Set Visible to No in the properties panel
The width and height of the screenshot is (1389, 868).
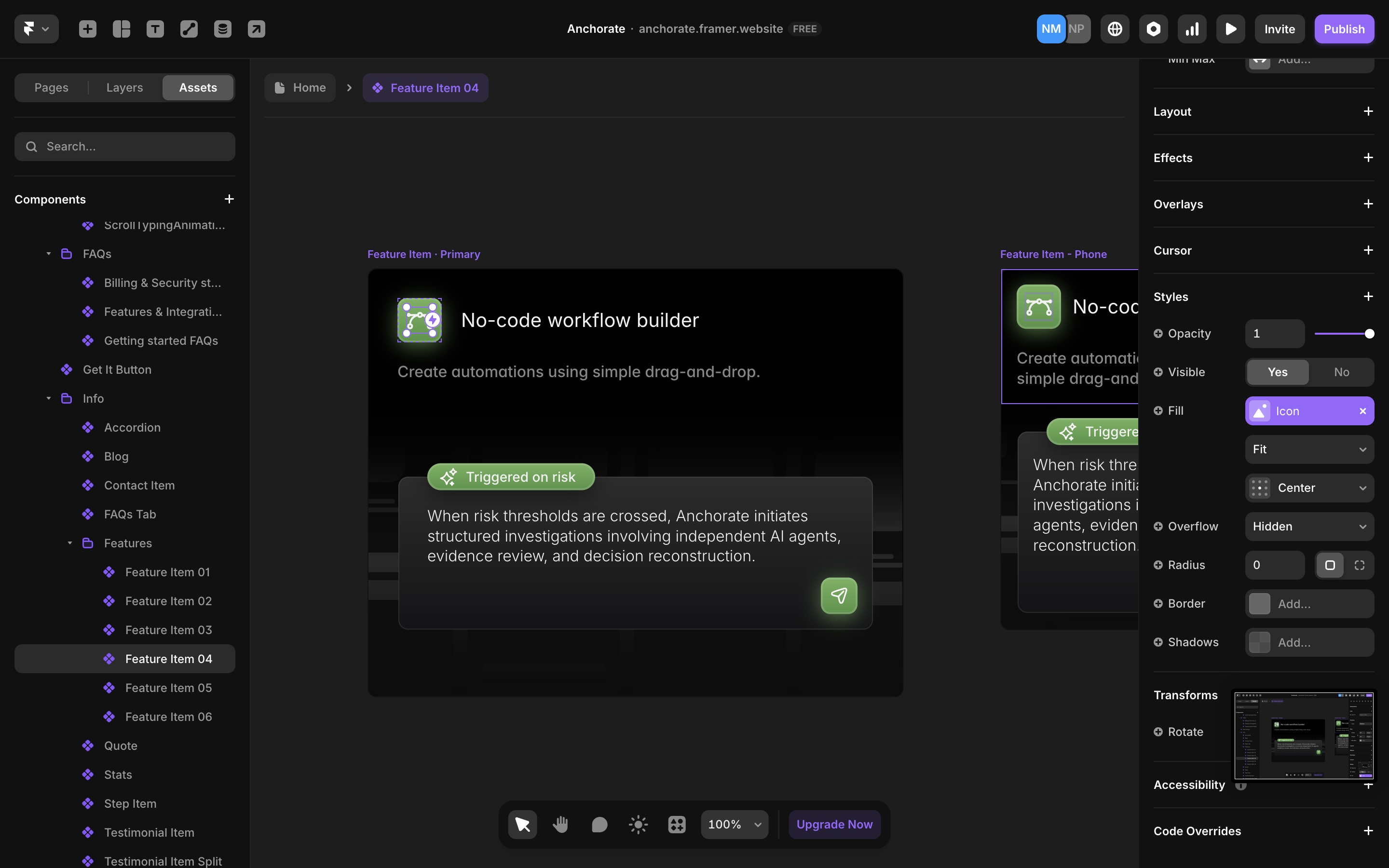pos(1341,372)
